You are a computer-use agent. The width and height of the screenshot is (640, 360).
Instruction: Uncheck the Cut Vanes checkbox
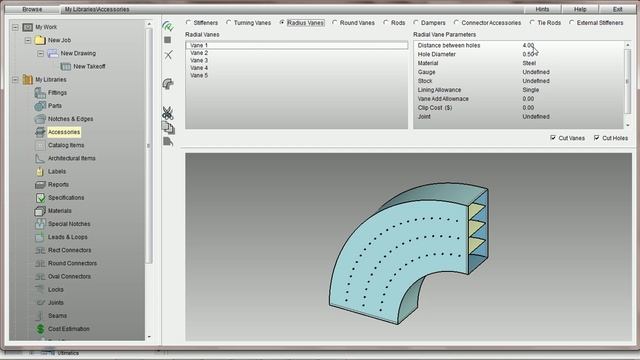(x=553, y=138)
